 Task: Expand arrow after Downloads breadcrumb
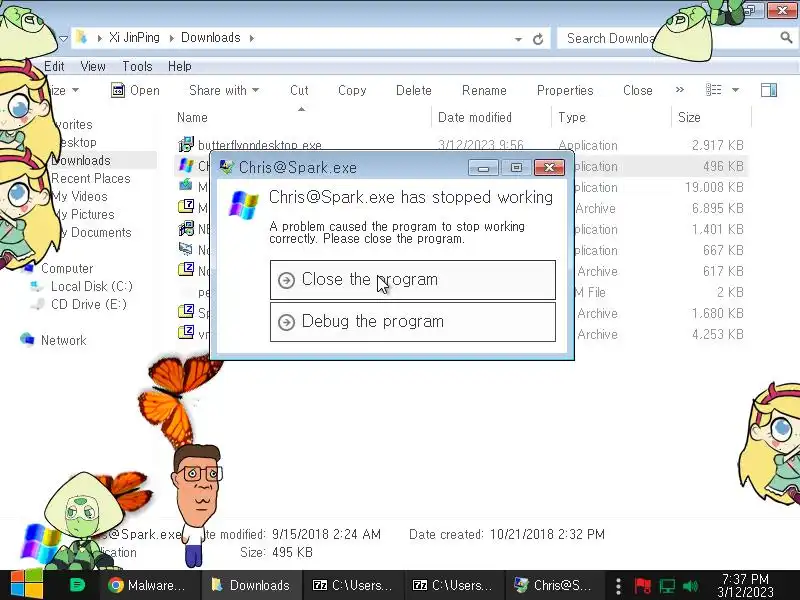pyautogui.click(x=252, y=38)
